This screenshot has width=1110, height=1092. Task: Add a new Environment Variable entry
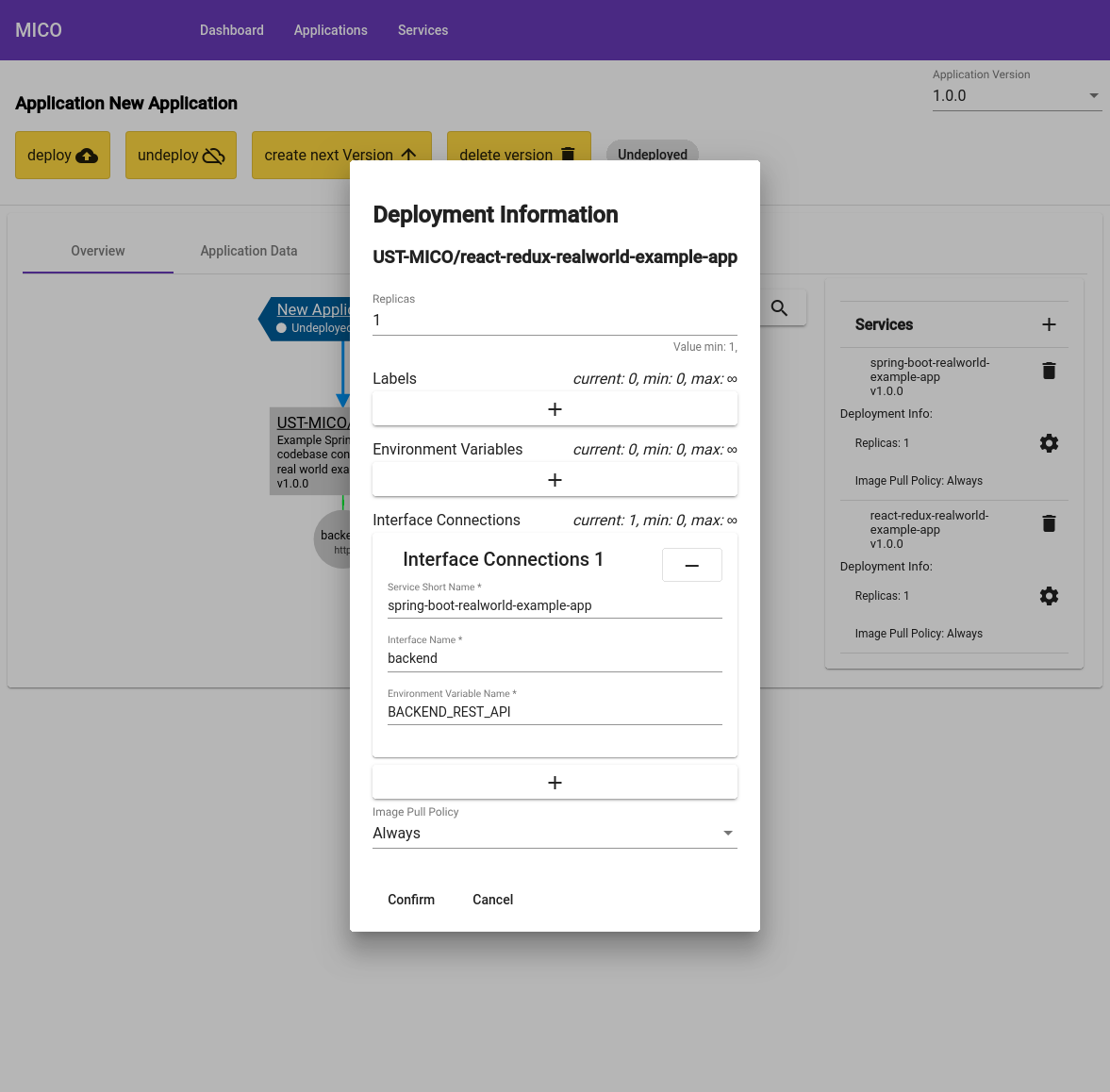tap(555, 480)
